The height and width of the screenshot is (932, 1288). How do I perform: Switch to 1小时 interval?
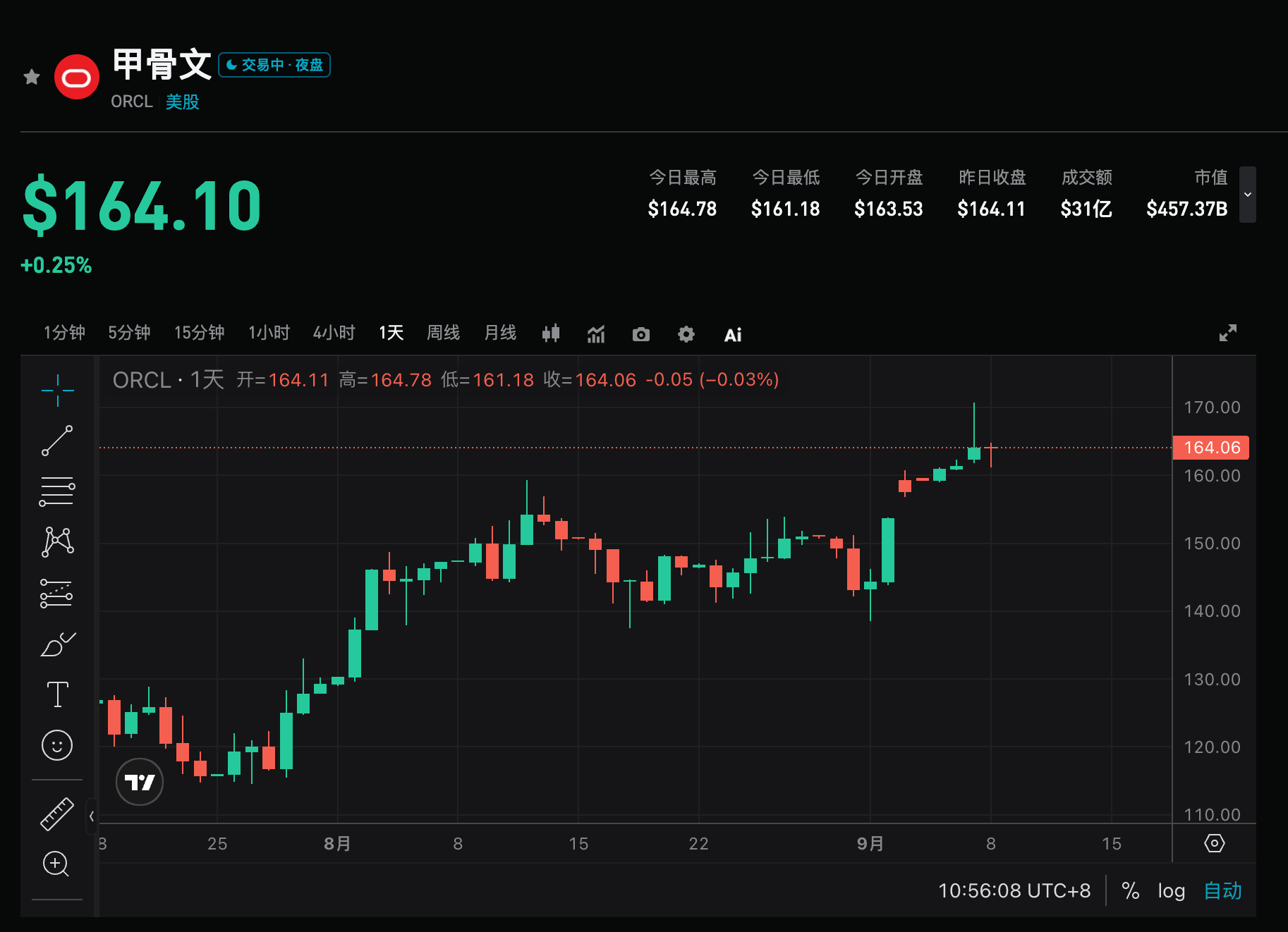(x=269, y=333)
